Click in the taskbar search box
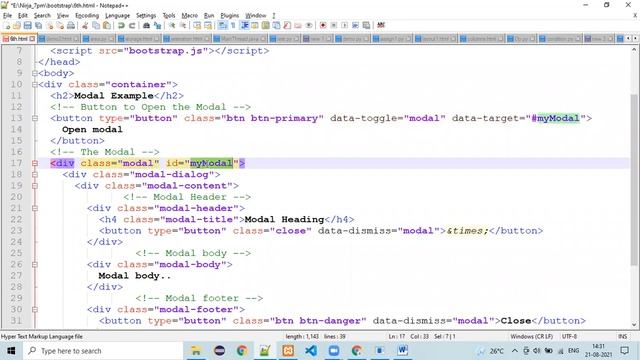The height and width of the screenshot is (360, 640). [102, 351]
